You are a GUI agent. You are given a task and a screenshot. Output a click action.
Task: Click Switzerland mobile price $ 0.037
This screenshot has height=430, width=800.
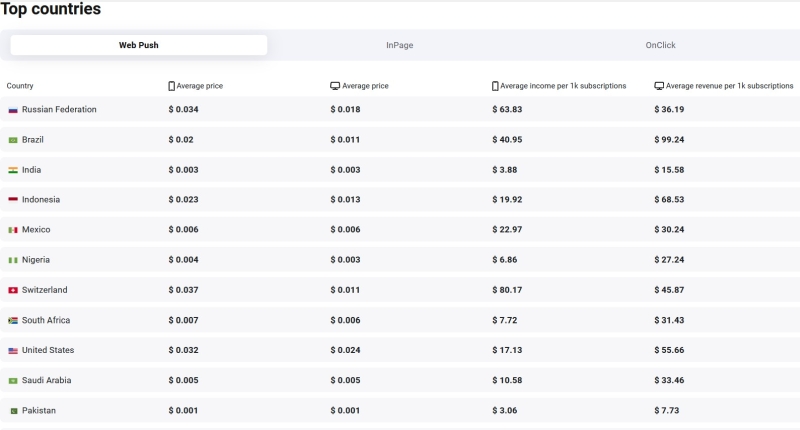pos(183,290)
